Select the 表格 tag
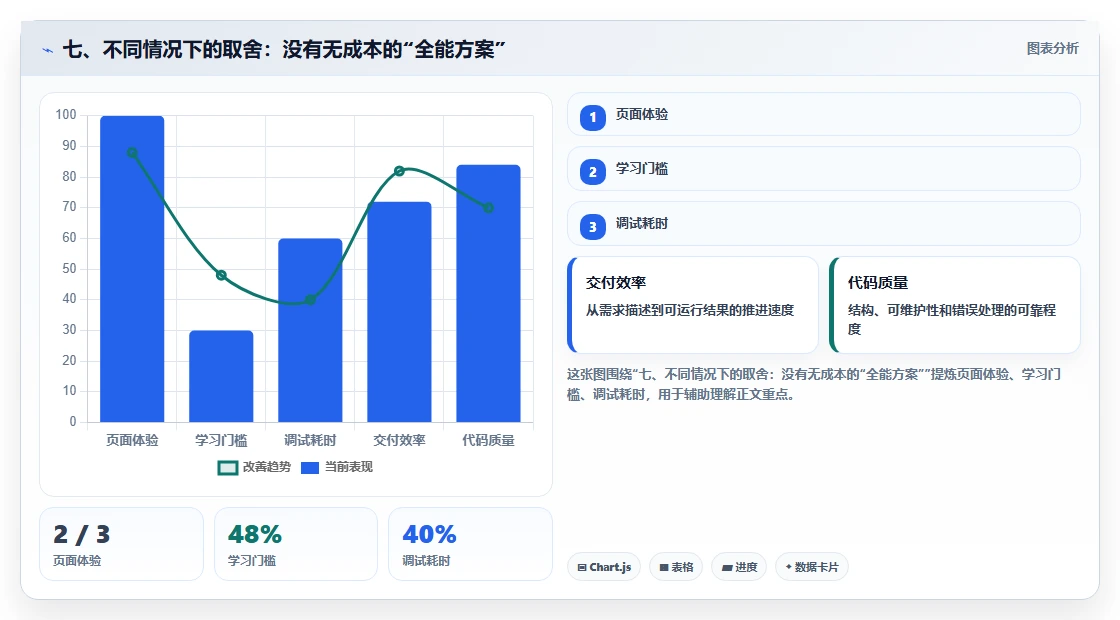1120x620 pixels. pyautogui.click(x=676, y=567)
